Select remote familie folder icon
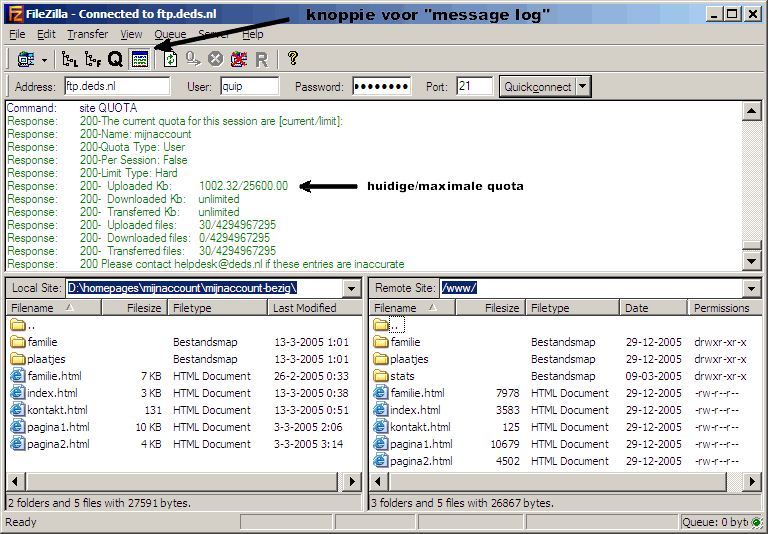The width and height of the screenshot is (768, 534). (381, 342)
